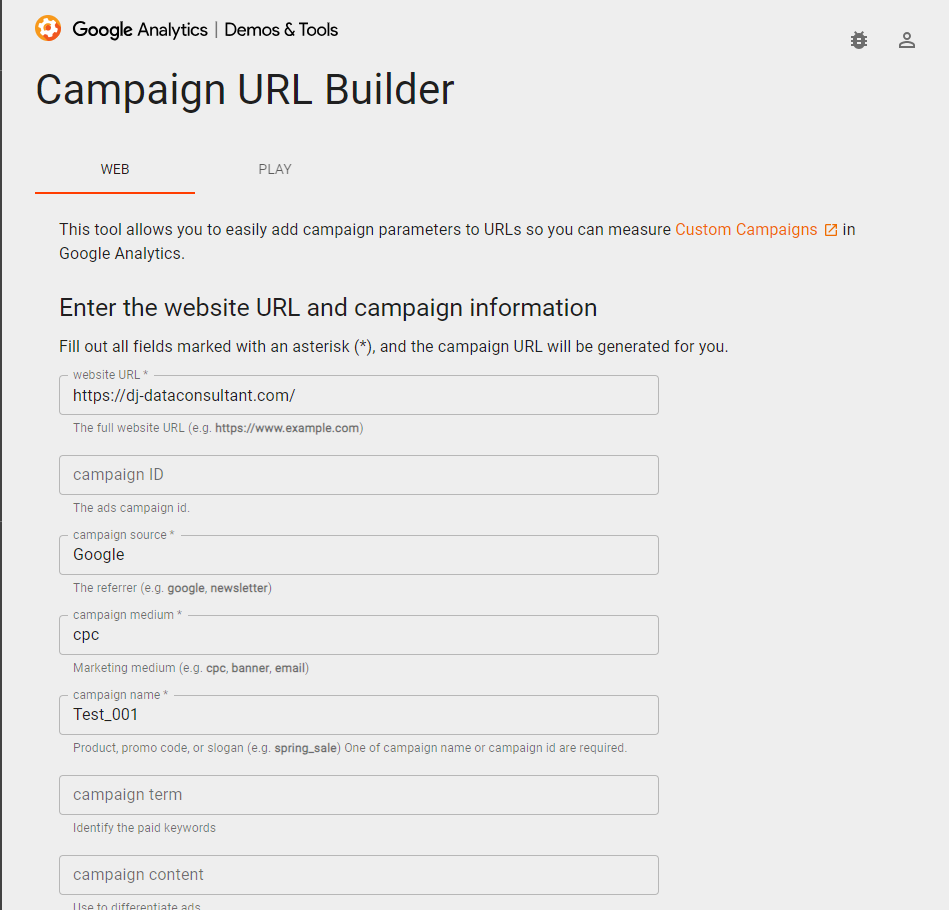This screenshot has width=949, height=910.
Task: Select the URL text https://dj-dataconsultant.com/
Action: [182, 395]
